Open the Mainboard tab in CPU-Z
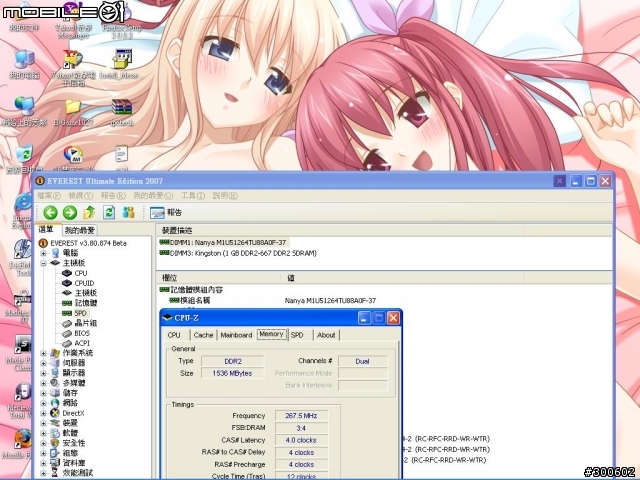Viewport: 640px width, 480px height. 236,335
